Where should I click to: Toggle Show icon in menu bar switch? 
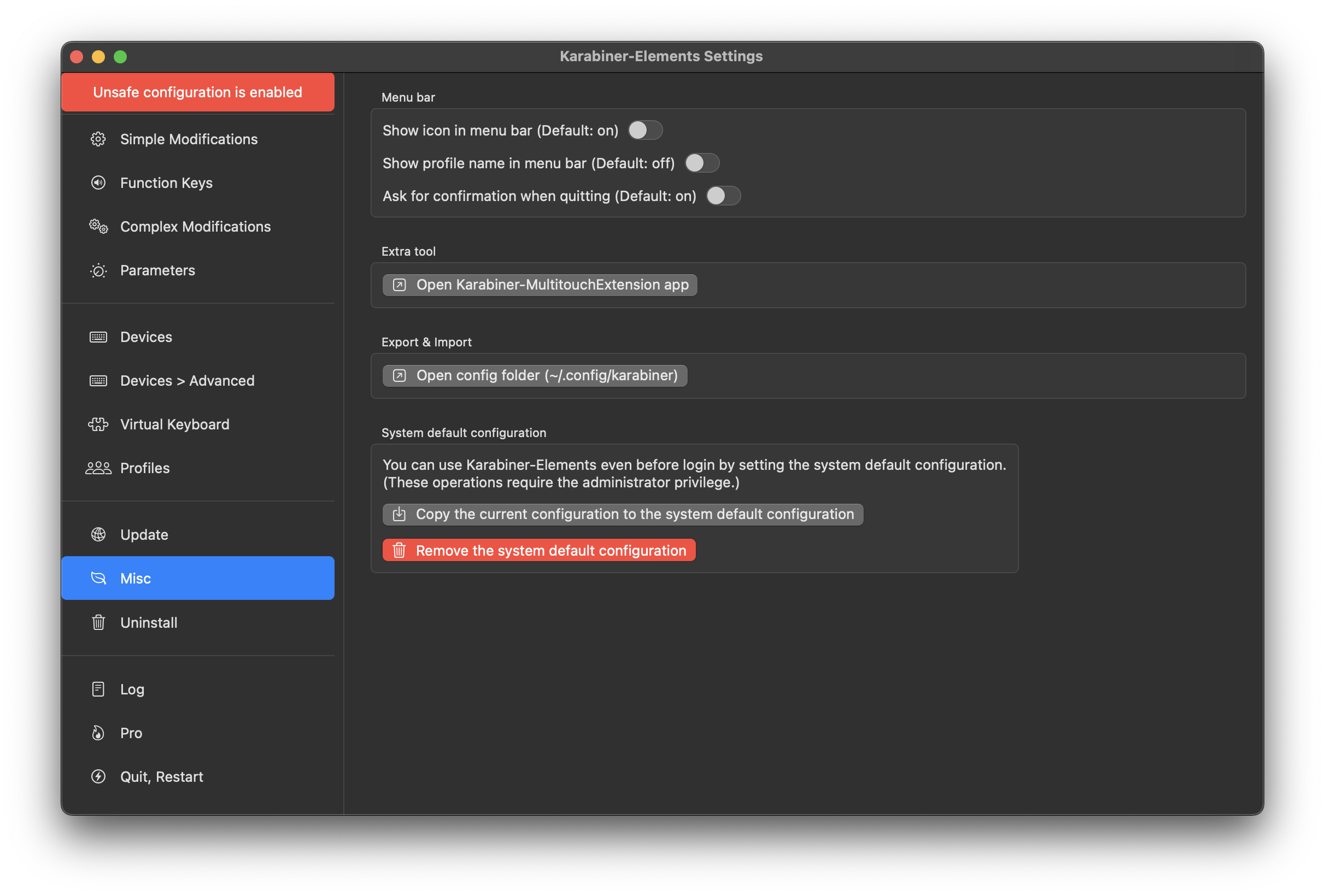point(645,131)
